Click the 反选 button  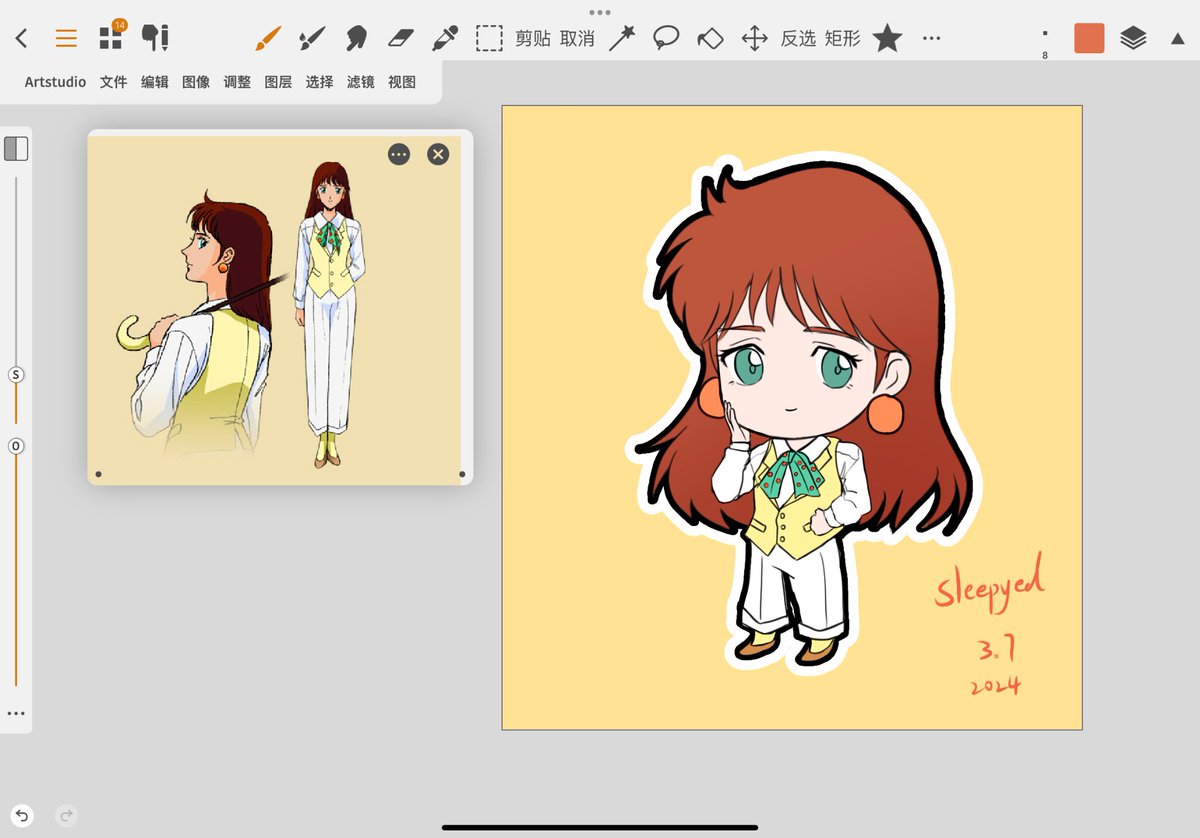[798, 39]
